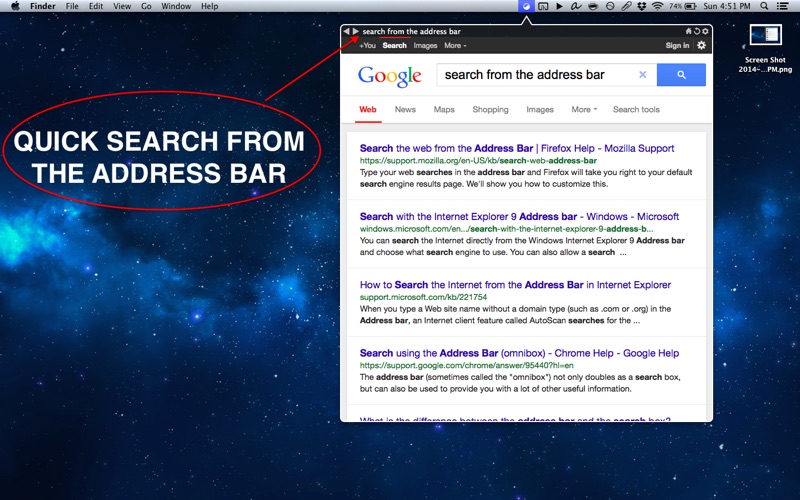This screenshot has height=500, width=800.
Task: Click the paperclip menu bar icon
Action: (626, 6)
